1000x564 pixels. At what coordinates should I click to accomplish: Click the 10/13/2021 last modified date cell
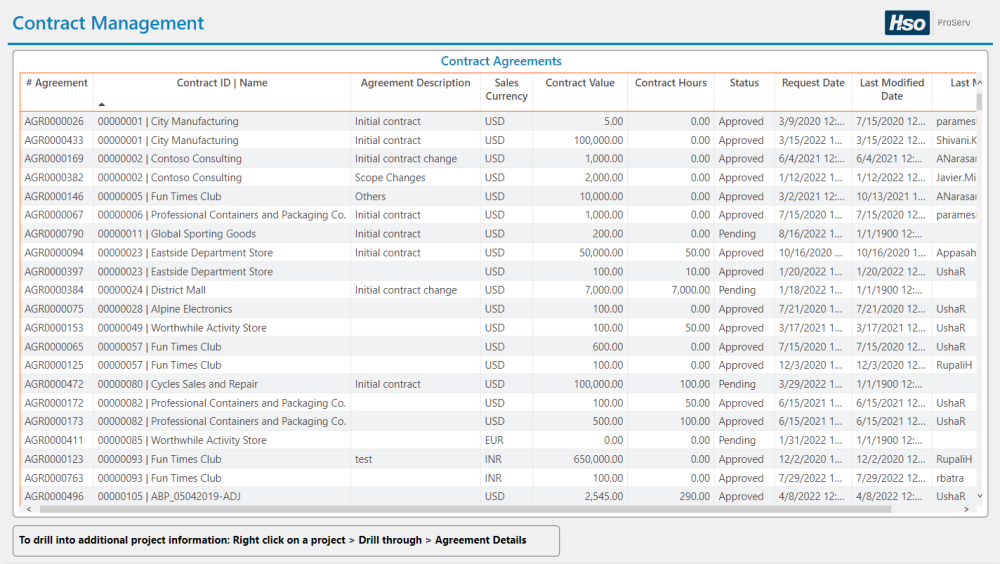click(891, 197)
